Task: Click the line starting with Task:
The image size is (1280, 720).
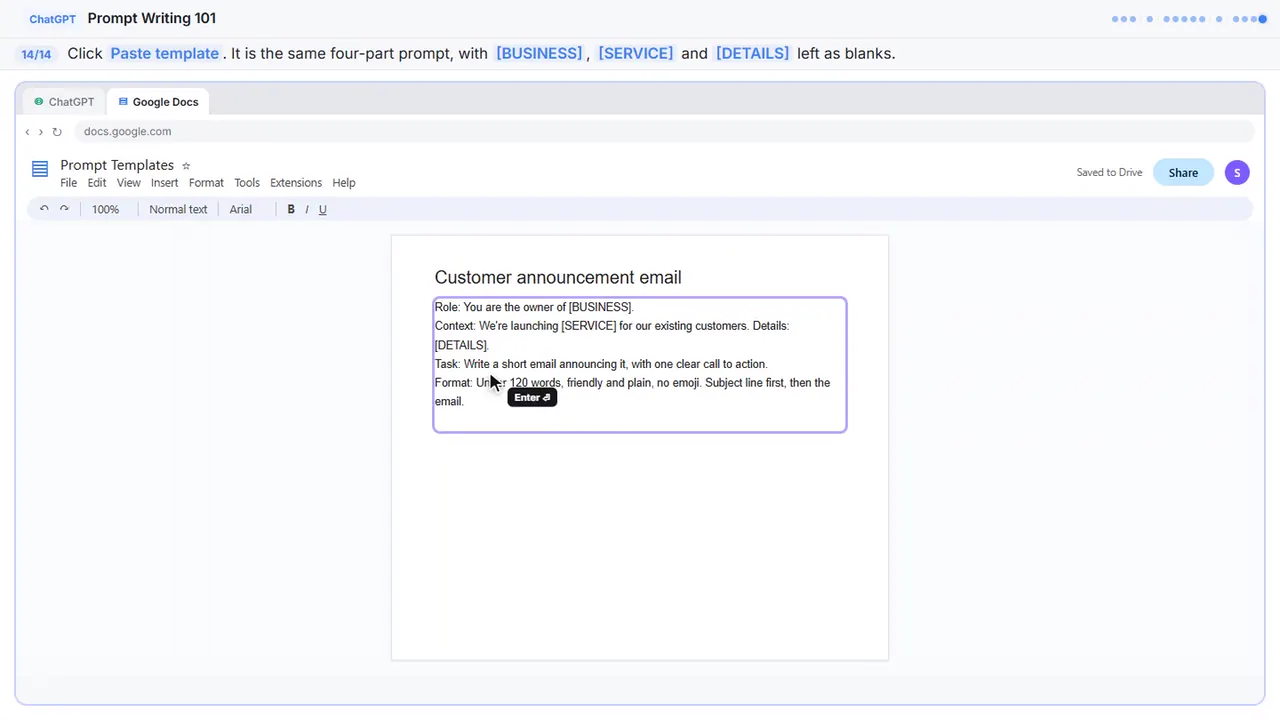Action: click(601, 364)
